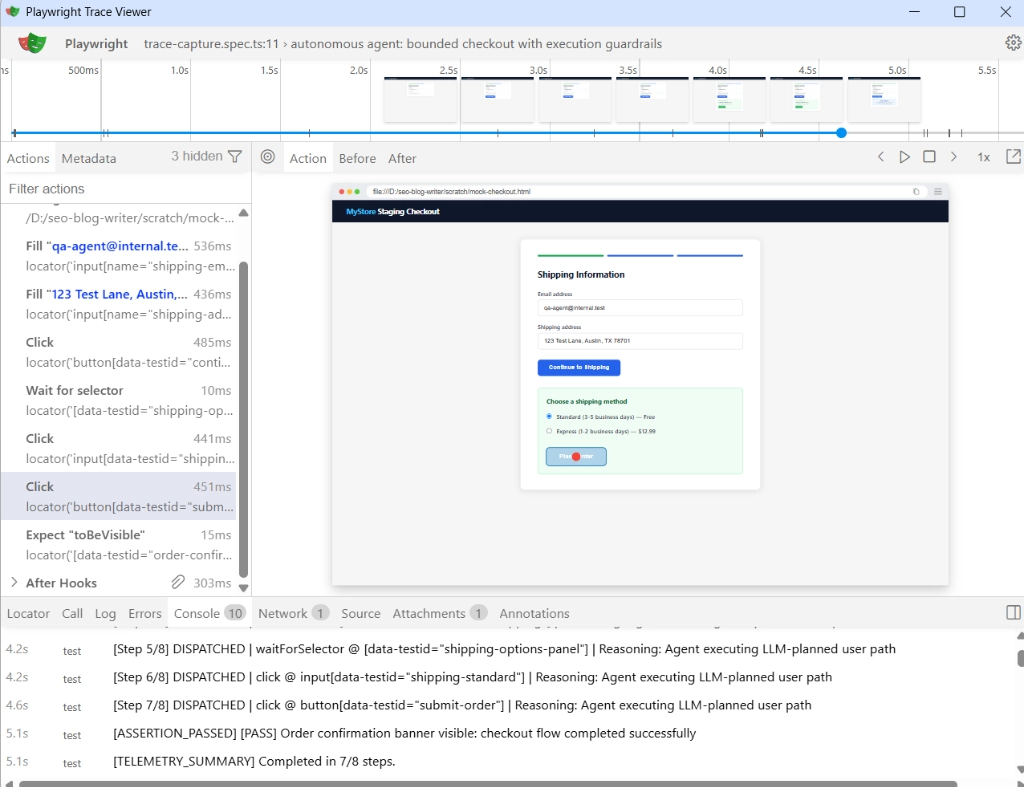The image size is (1024, 787).
Task: Show the After snapshot tab
Action: click(402, 158)
